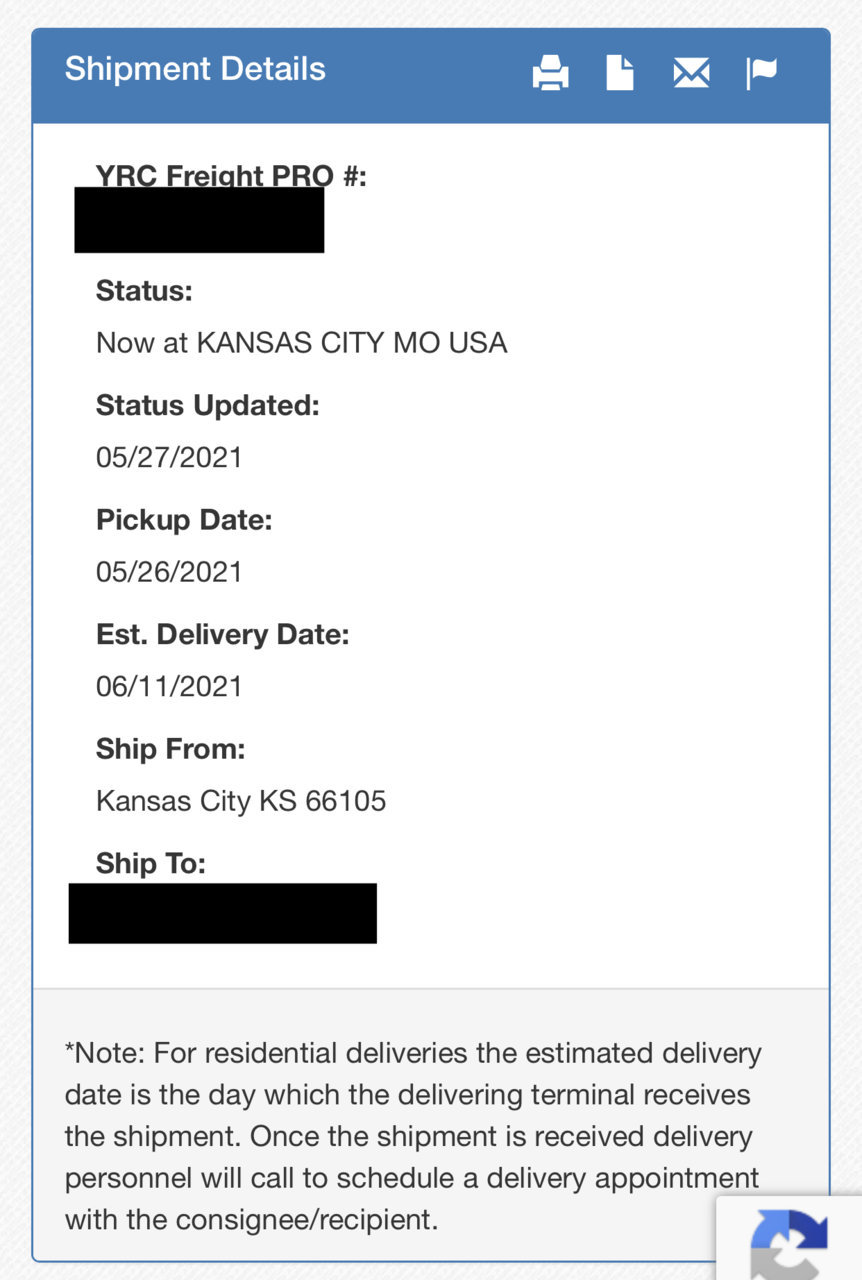The width and height of the screenshot is (862, 1280).
Task: Click the Ship To label
Action: click(x=151, y=863)
